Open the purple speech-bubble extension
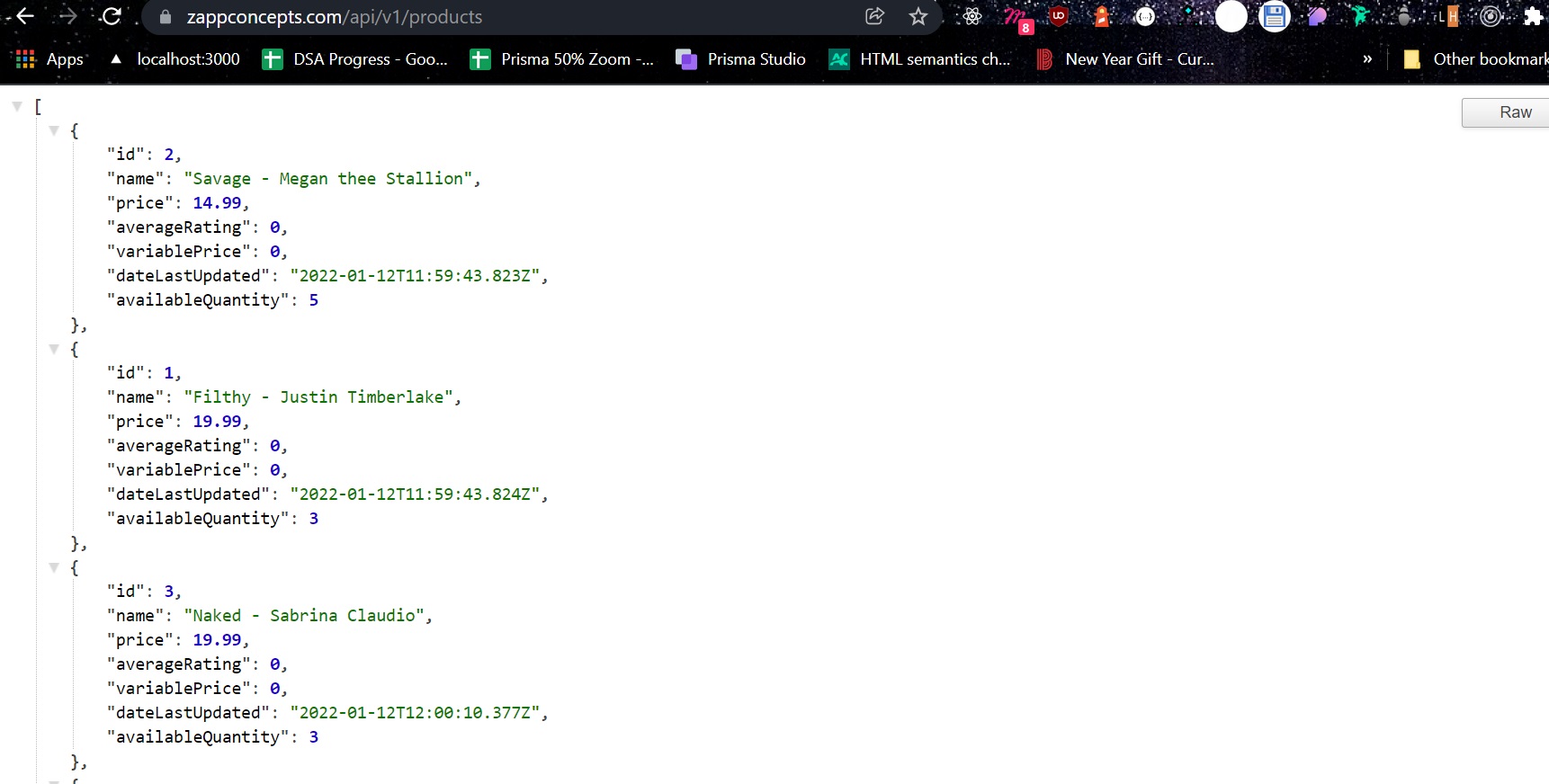This screenshot has height=784, width=1549. (1318, 16)
